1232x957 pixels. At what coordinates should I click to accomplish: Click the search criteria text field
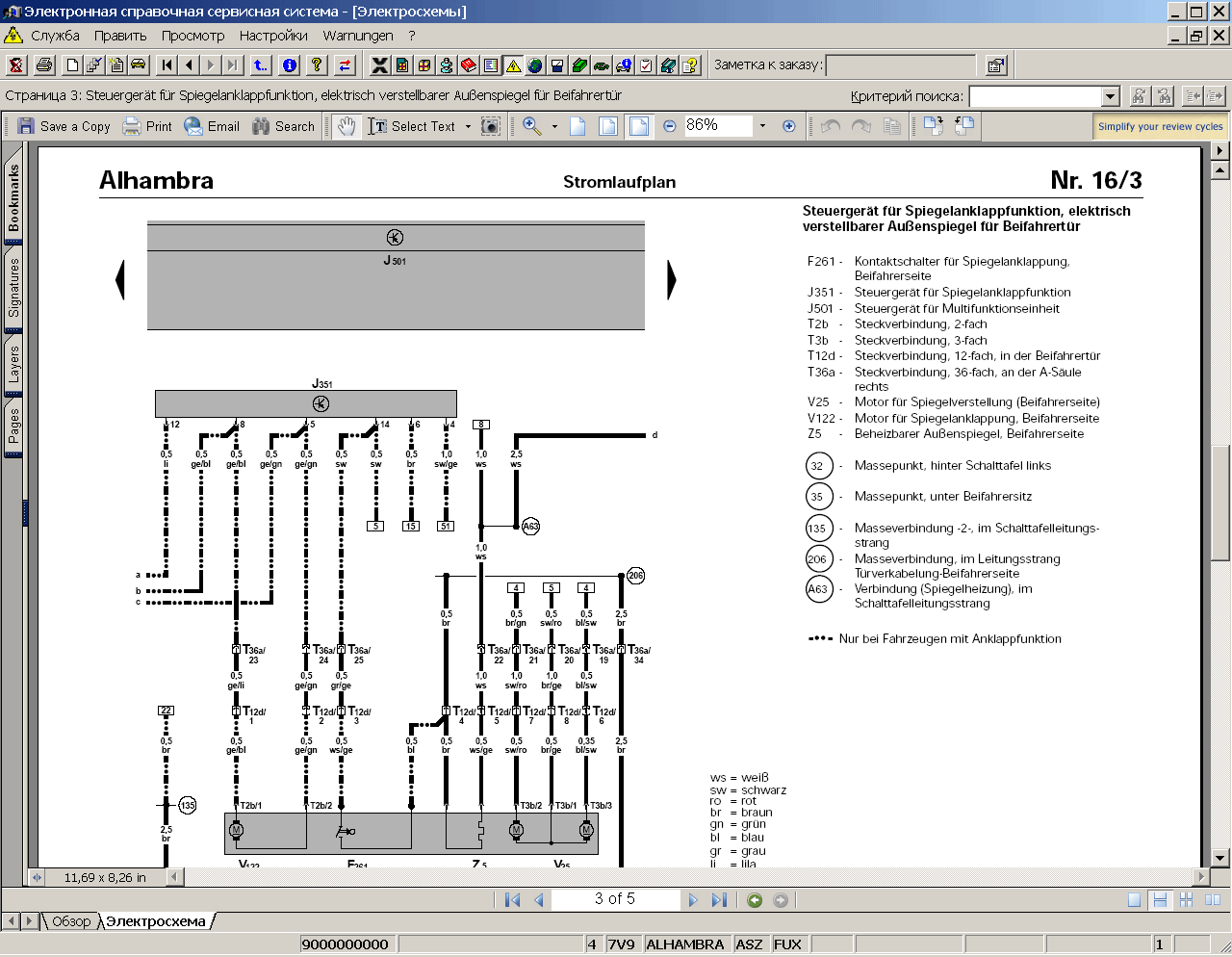[x=1036, y=96]
